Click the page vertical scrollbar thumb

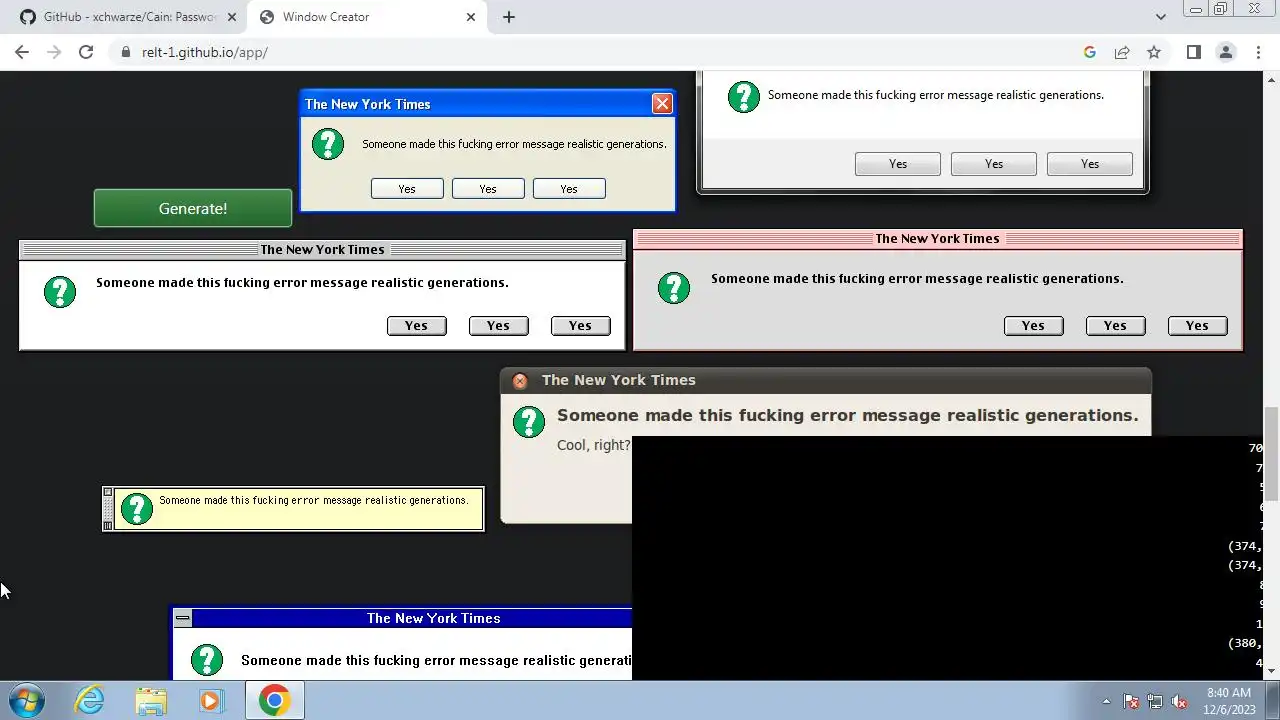tap(1271, 453)
